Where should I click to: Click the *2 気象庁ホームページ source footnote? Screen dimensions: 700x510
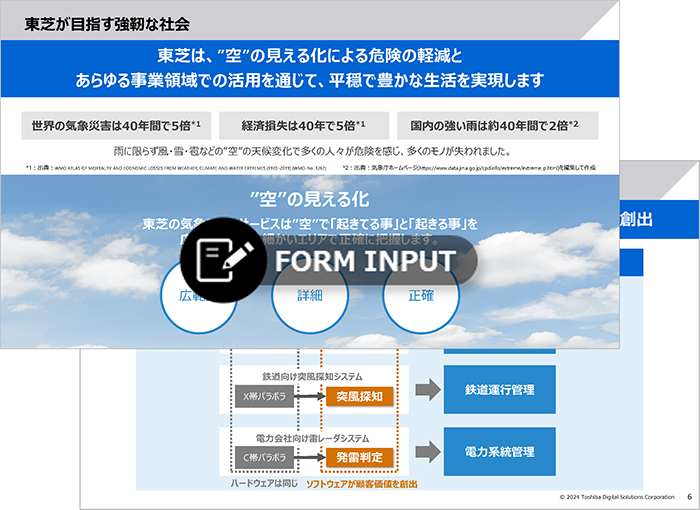click(x=469, y=168)
